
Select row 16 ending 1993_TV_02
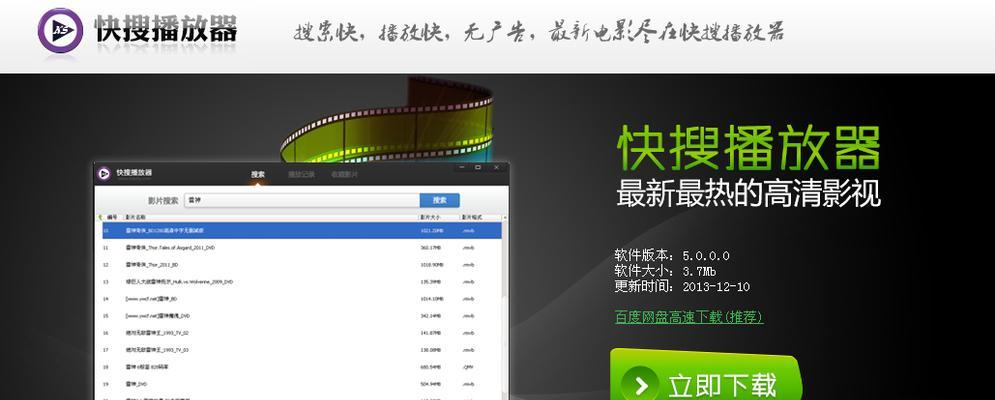tap(301, 333)
